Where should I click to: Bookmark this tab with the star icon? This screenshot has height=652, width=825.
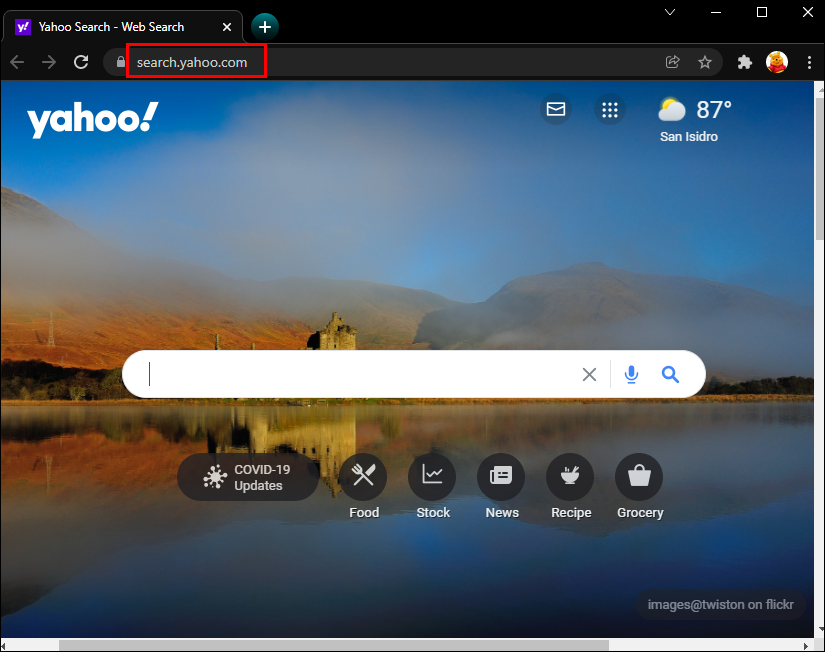click(705, 62)
